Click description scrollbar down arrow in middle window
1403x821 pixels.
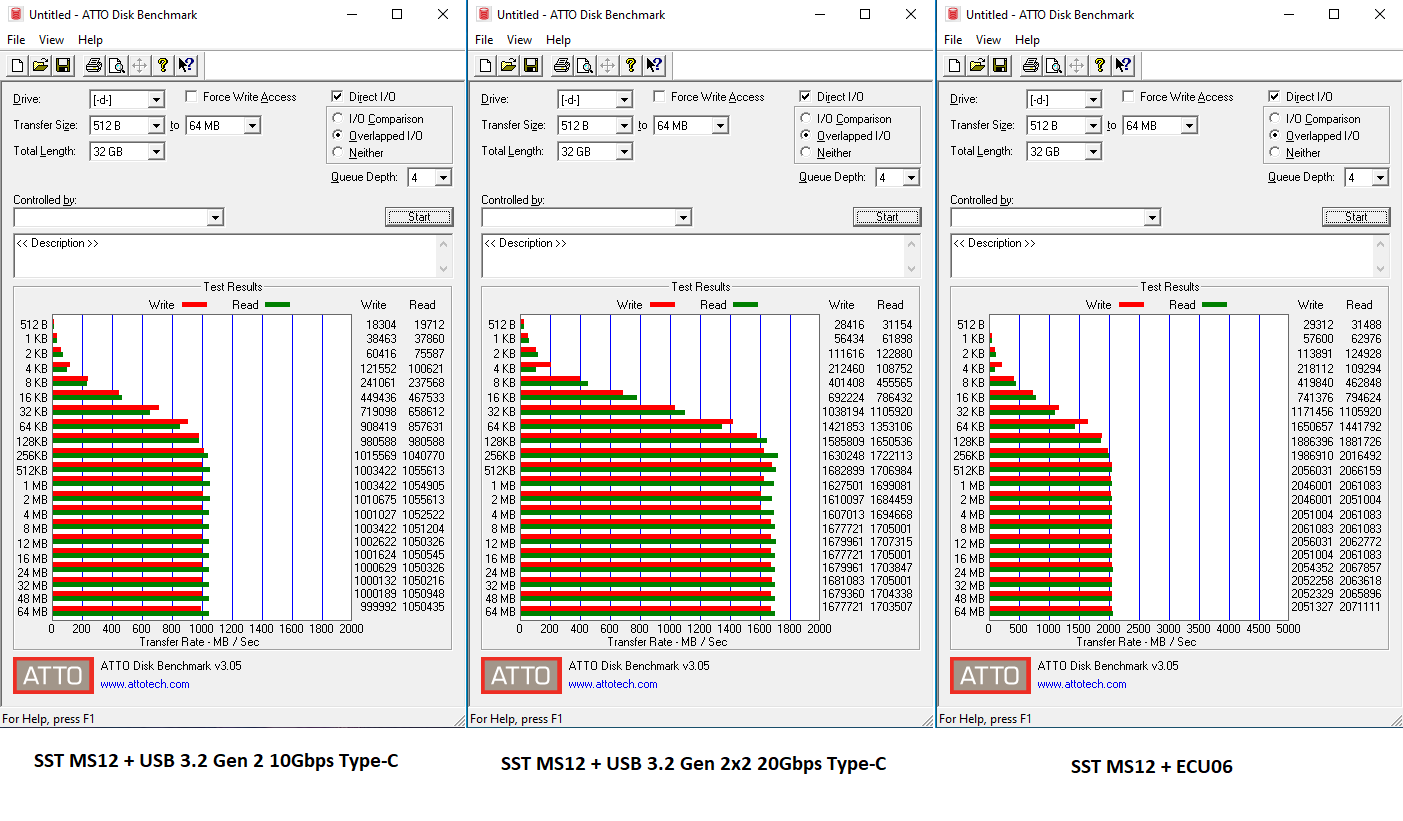(x=912, y=269)
